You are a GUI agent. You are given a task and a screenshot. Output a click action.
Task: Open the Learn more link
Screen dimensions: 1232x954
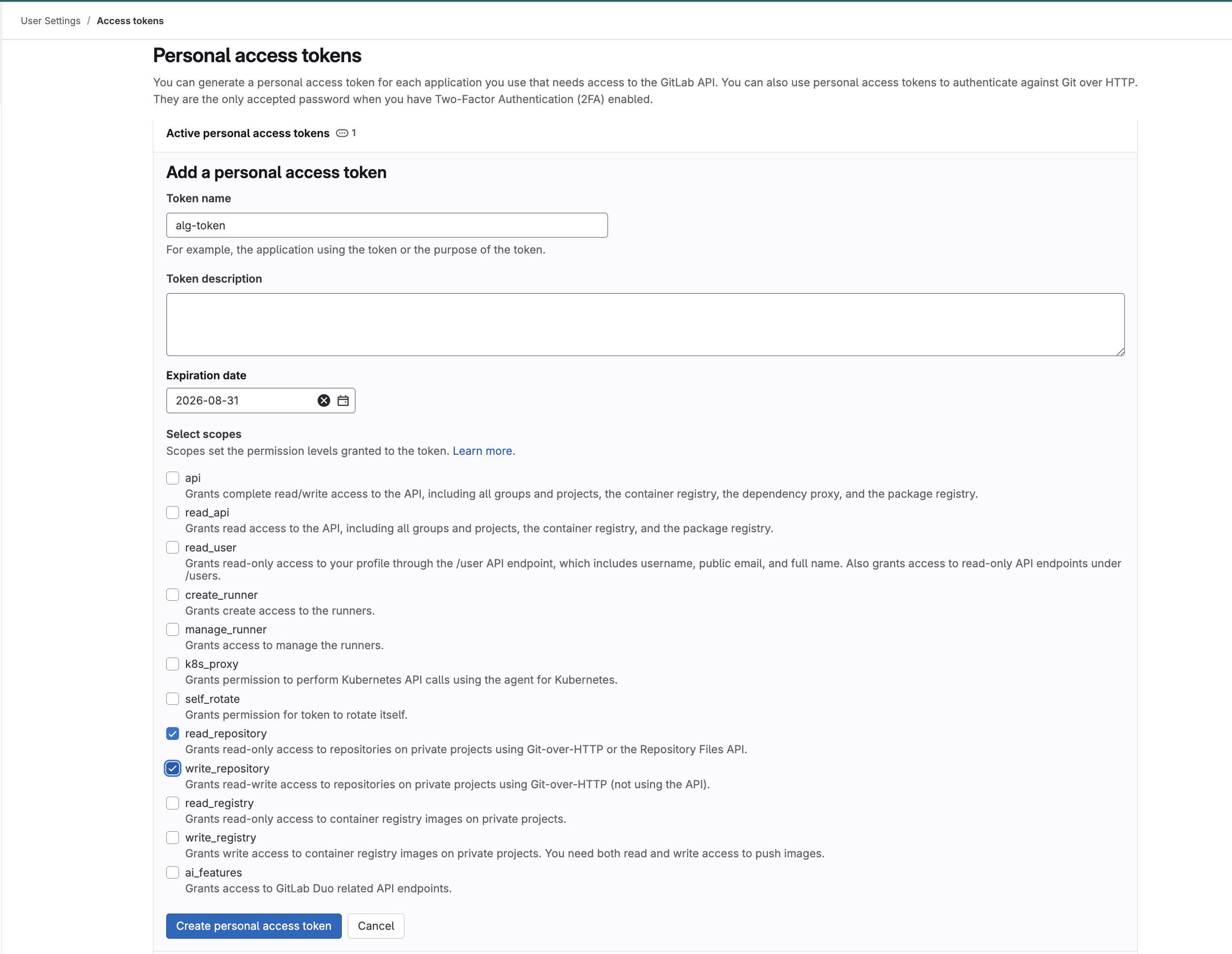click(483, 451)
